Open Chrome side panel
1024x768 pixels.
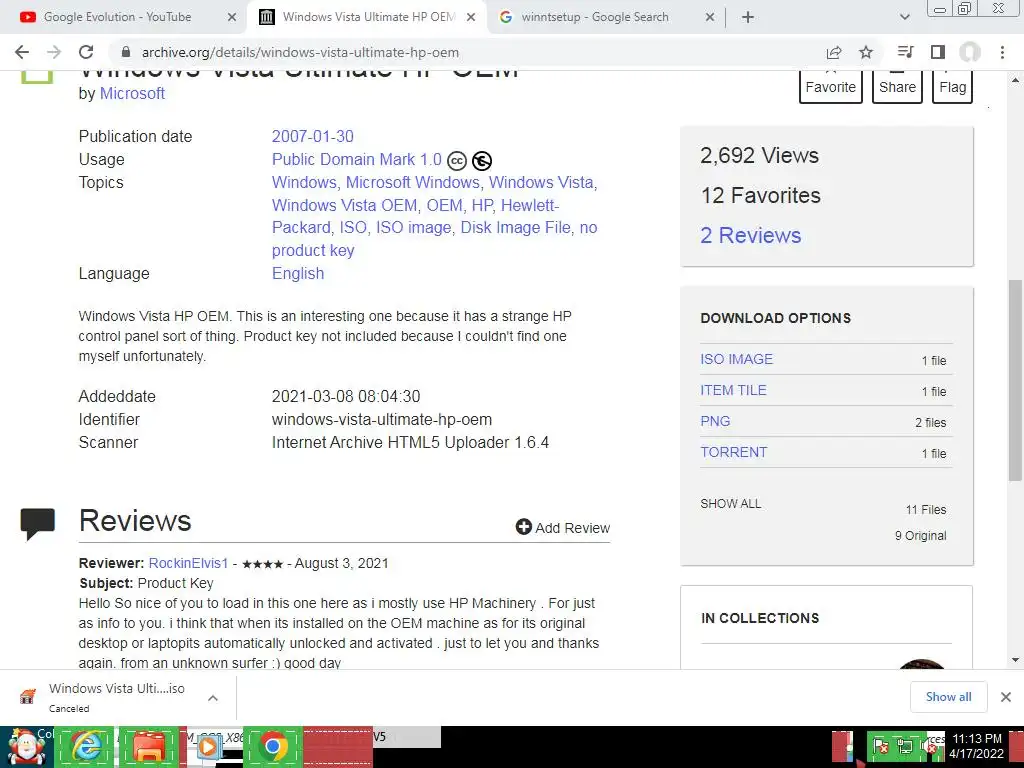point(938,52)
